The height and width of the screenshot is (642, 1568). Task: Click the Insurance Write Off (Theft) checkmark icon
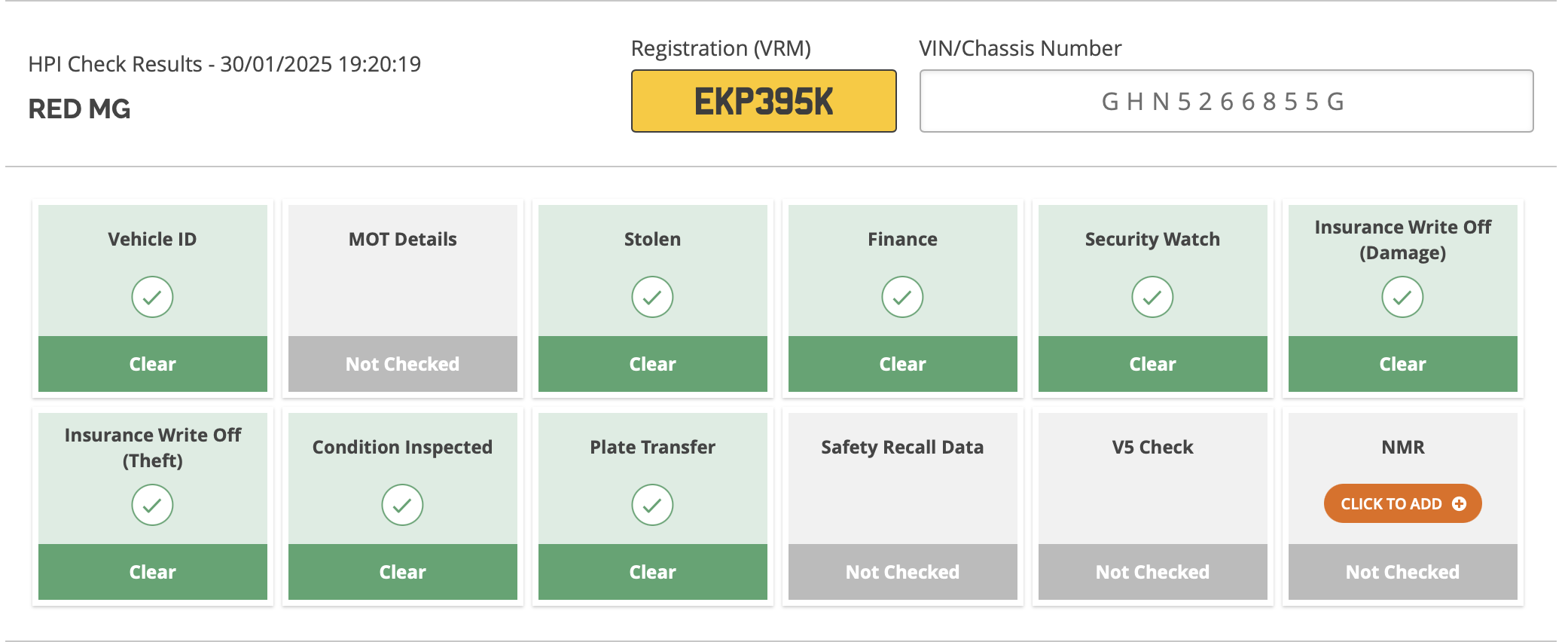(x=152, y=505)
